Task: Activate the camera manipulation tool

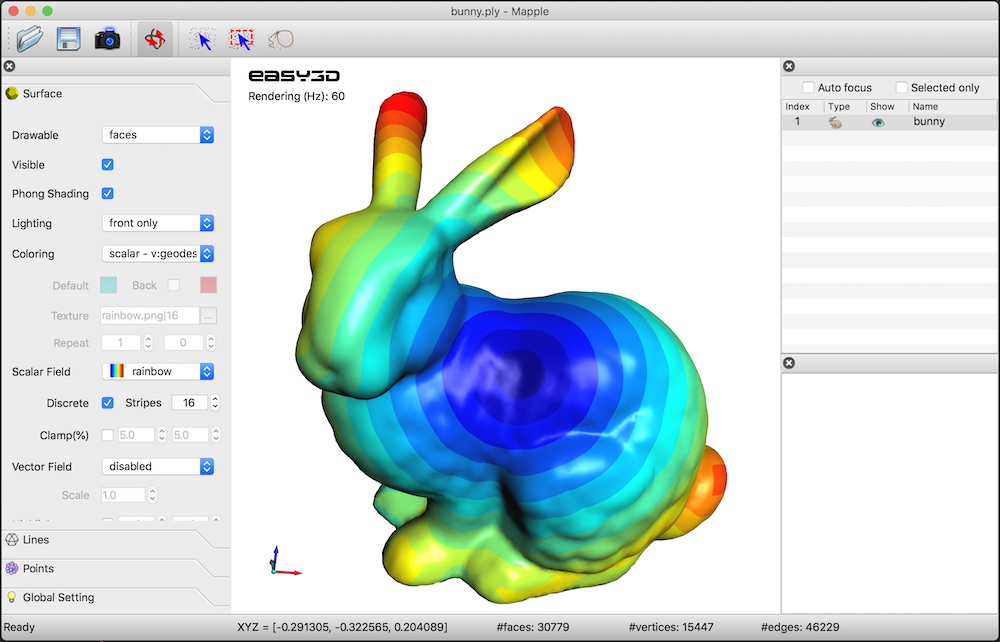Action: tap(154, 39)
